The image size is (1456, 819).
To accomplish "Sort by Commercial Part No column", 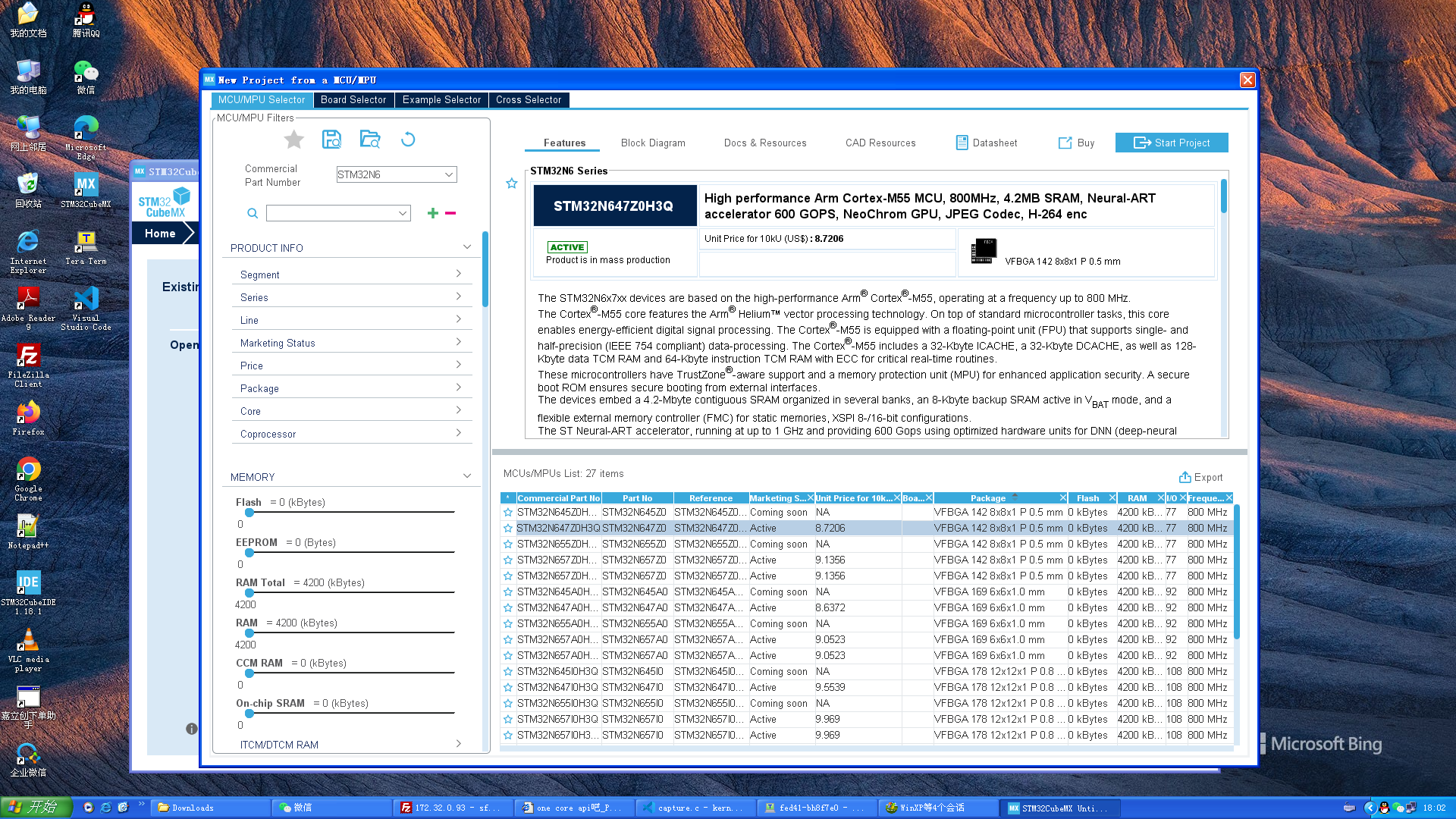I will click(559, 498).
